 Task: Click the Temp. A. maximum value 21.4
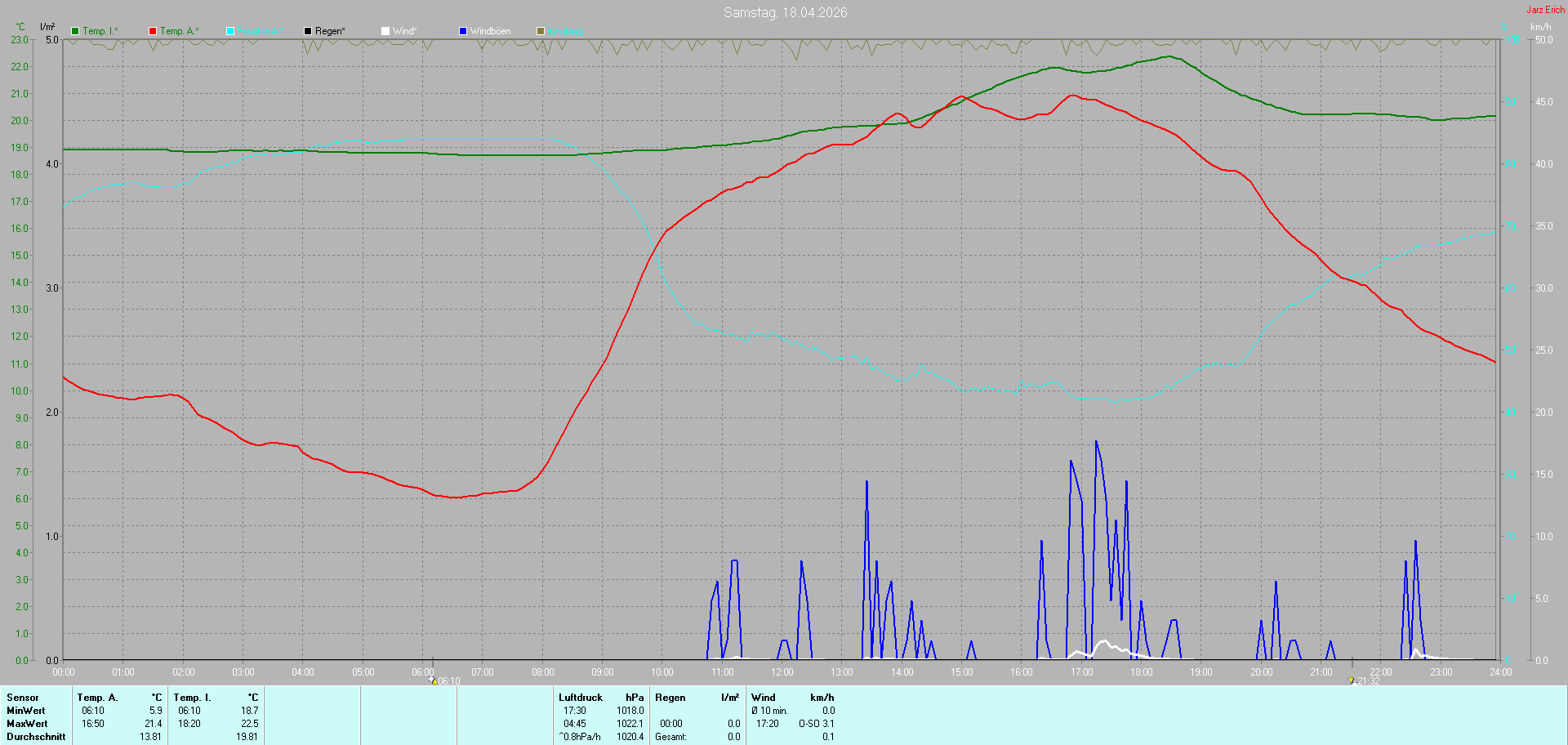154,724
